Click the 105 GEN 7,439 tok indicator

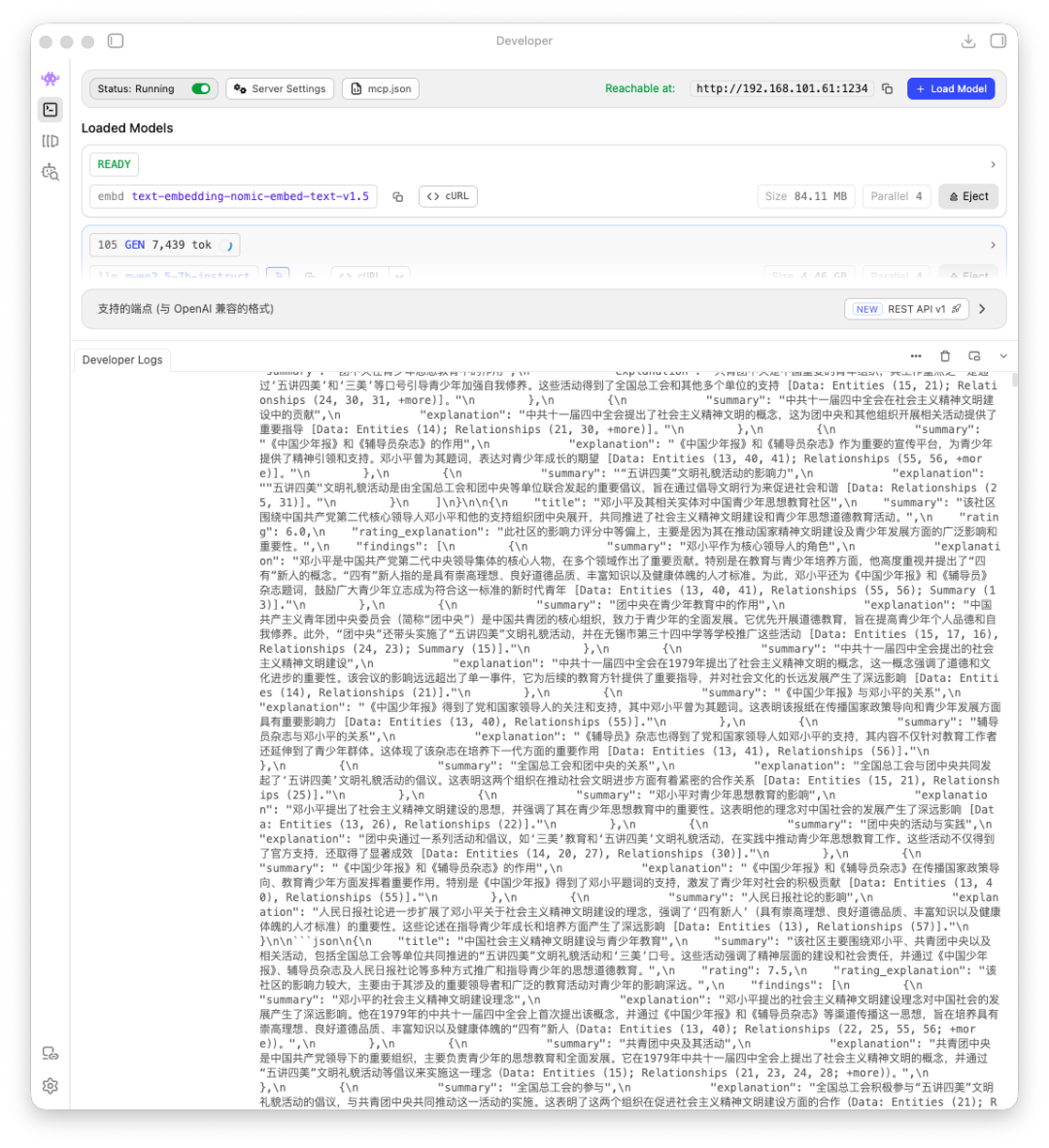coord(164,246)
